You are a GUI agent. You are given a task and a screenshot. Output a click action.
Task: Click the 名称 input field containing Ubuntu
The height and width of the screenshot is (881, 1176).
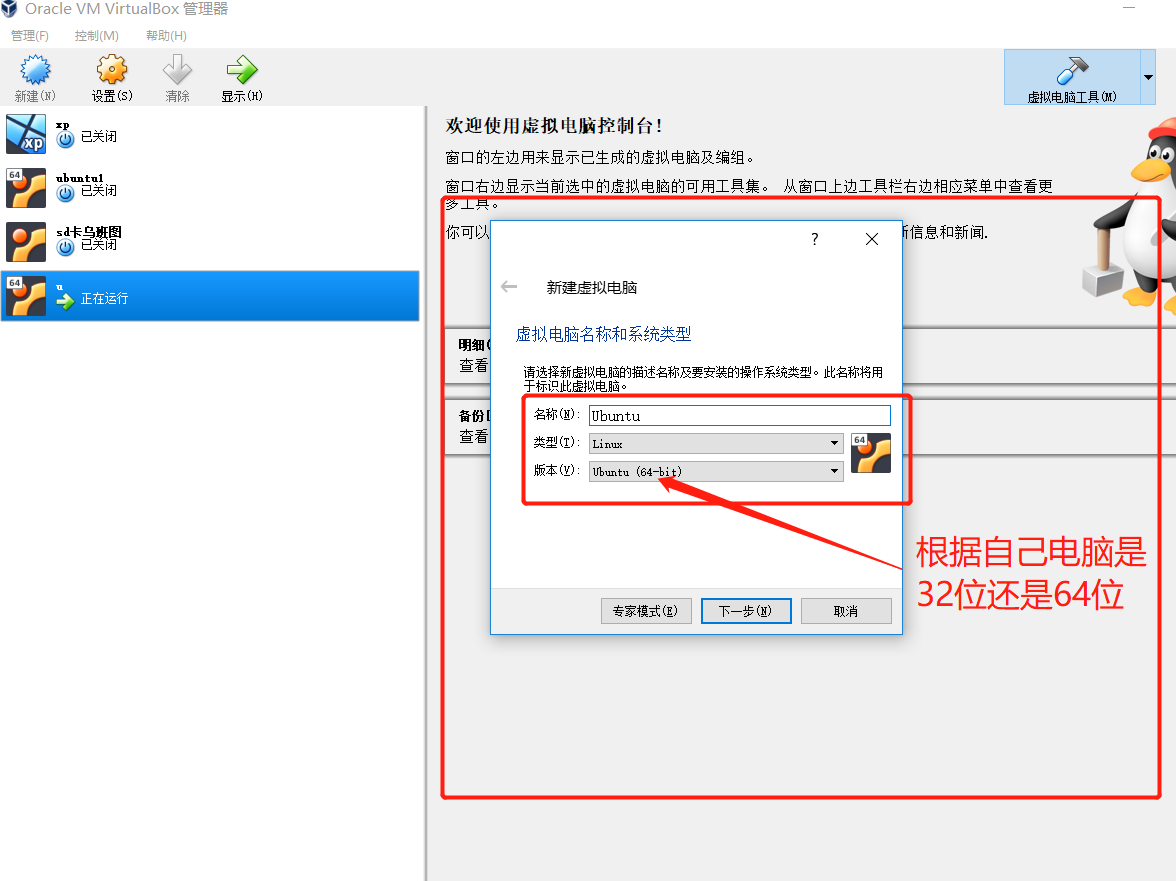740,415
